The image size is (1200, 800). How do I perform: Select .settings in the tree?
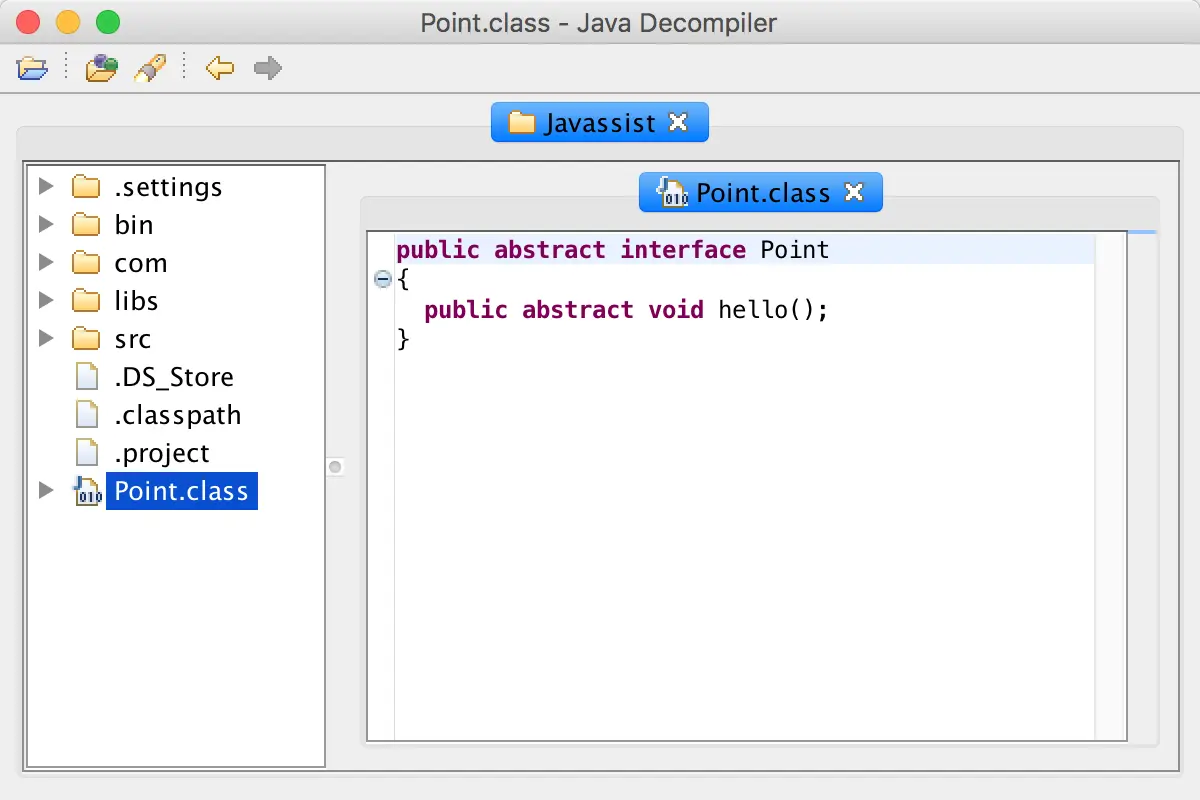point(168,187)
